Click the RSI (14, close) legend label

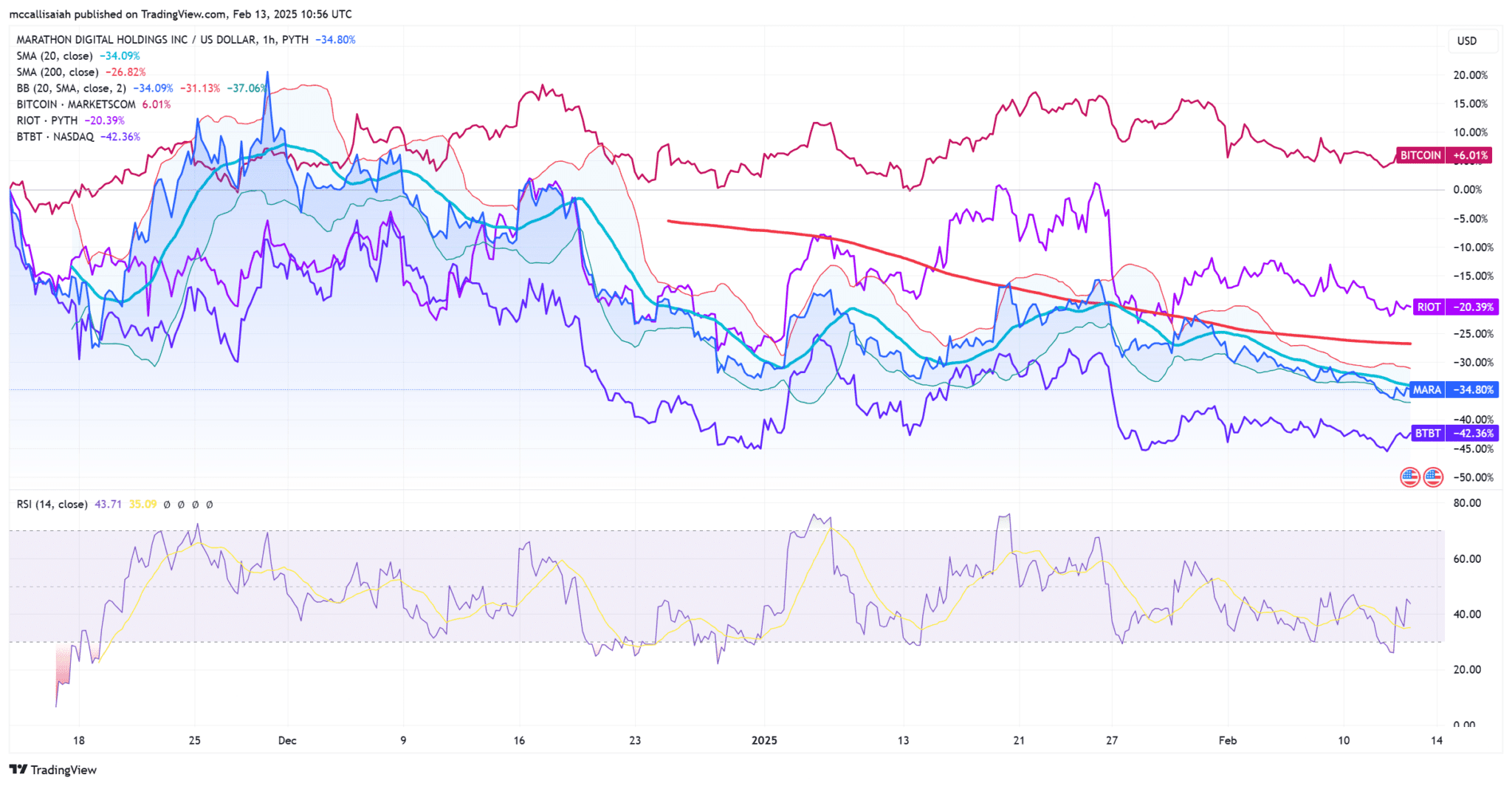[52, 504]
